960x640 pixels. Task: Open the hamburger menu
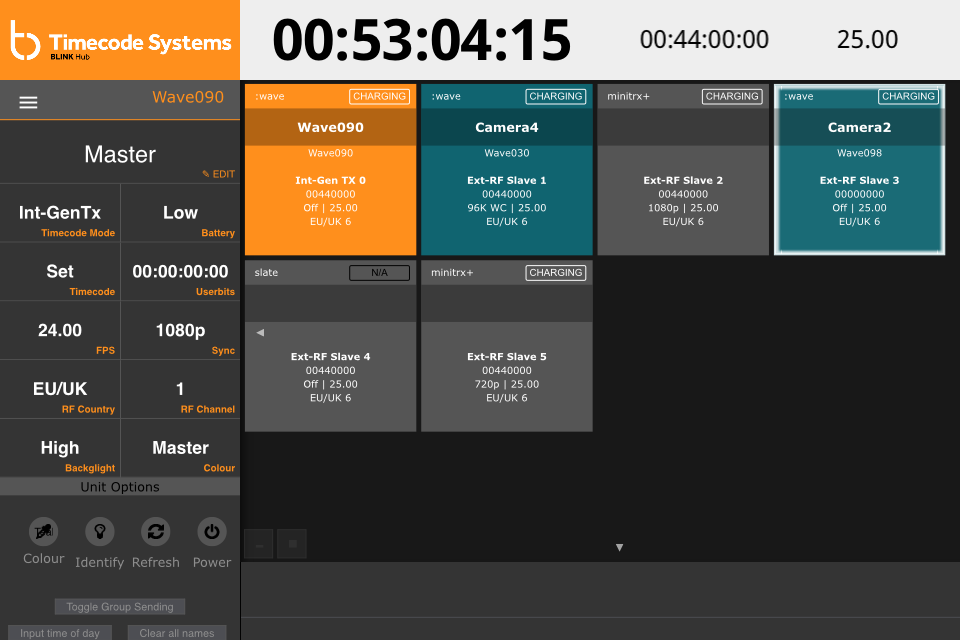[x=28, y=102]
